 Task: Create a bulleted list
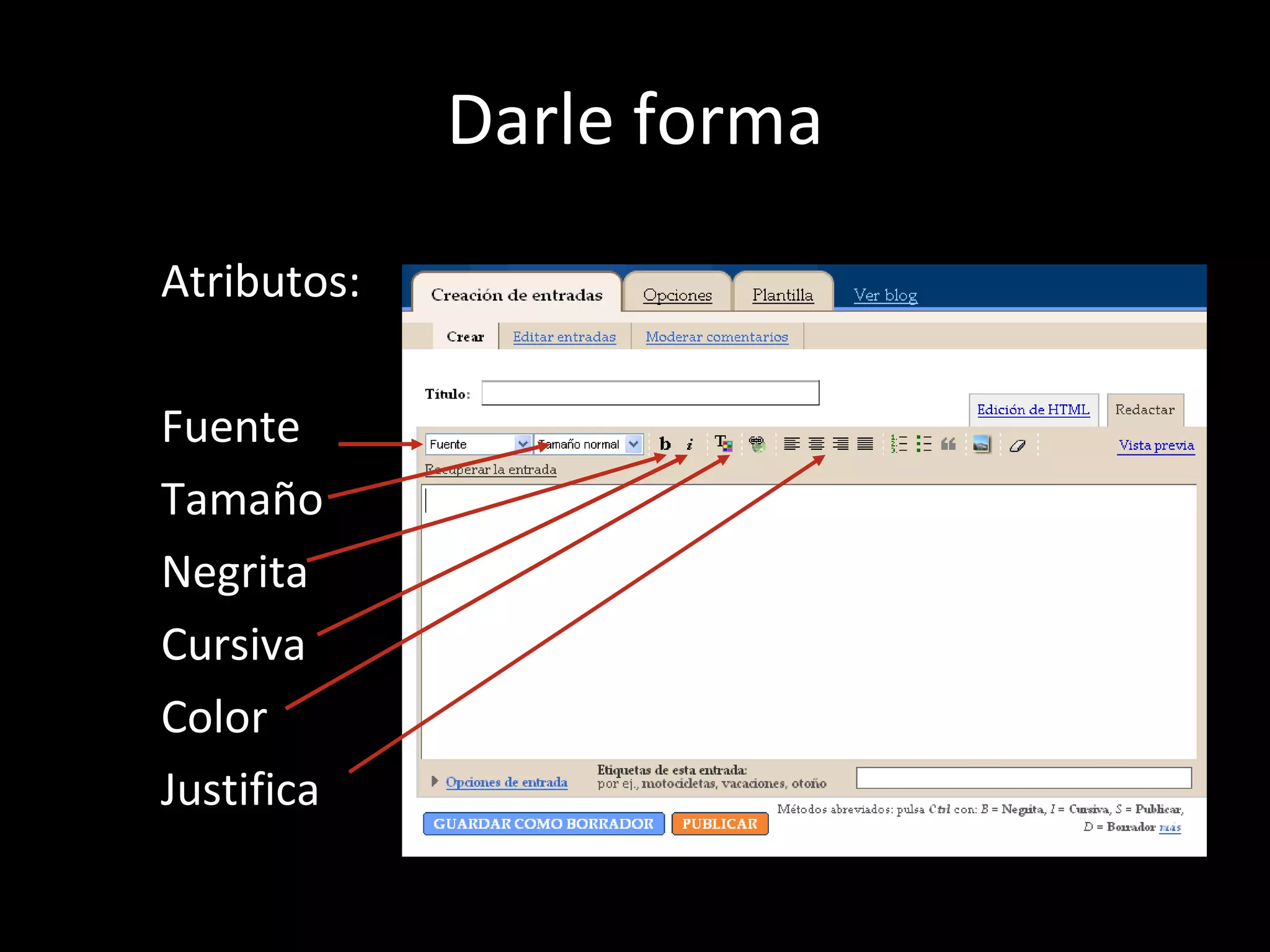(924, 444)
